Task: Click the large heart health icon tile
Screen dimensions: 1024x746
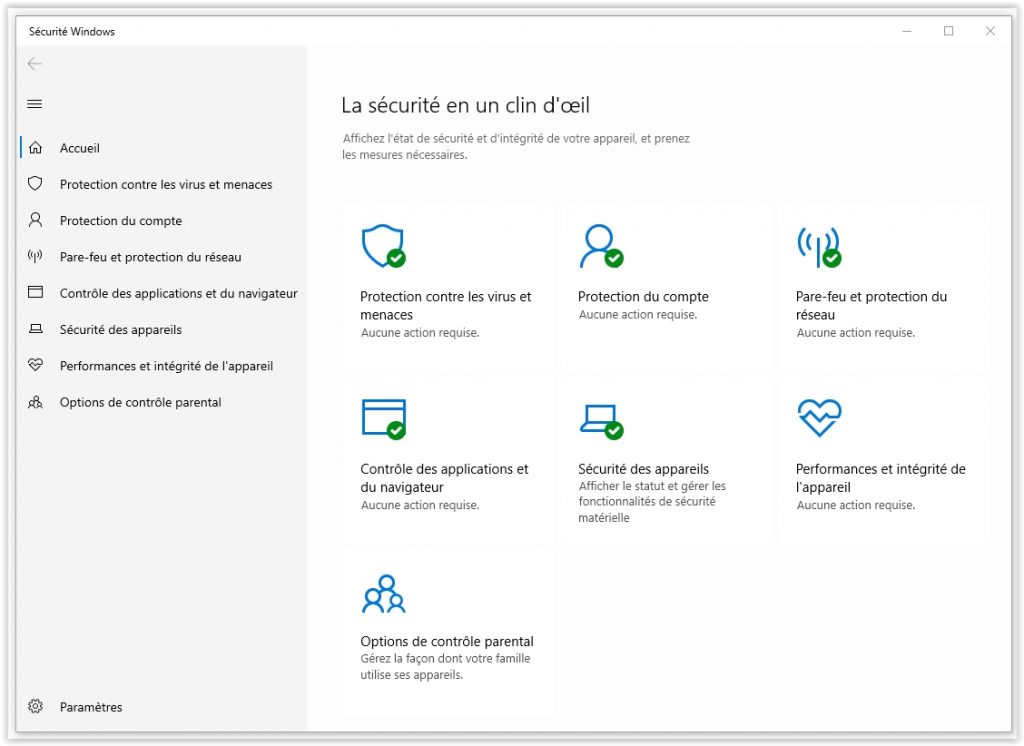Action: (x=820, y=418)
